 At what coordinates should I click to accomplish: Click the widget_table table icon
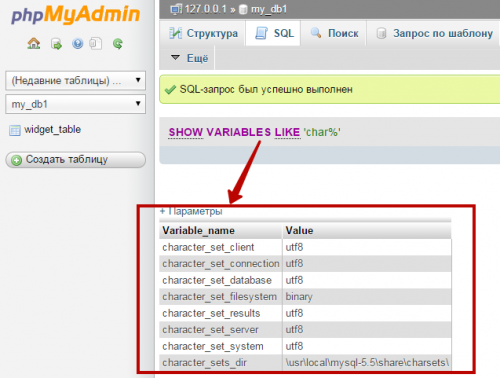click(15, 130)
